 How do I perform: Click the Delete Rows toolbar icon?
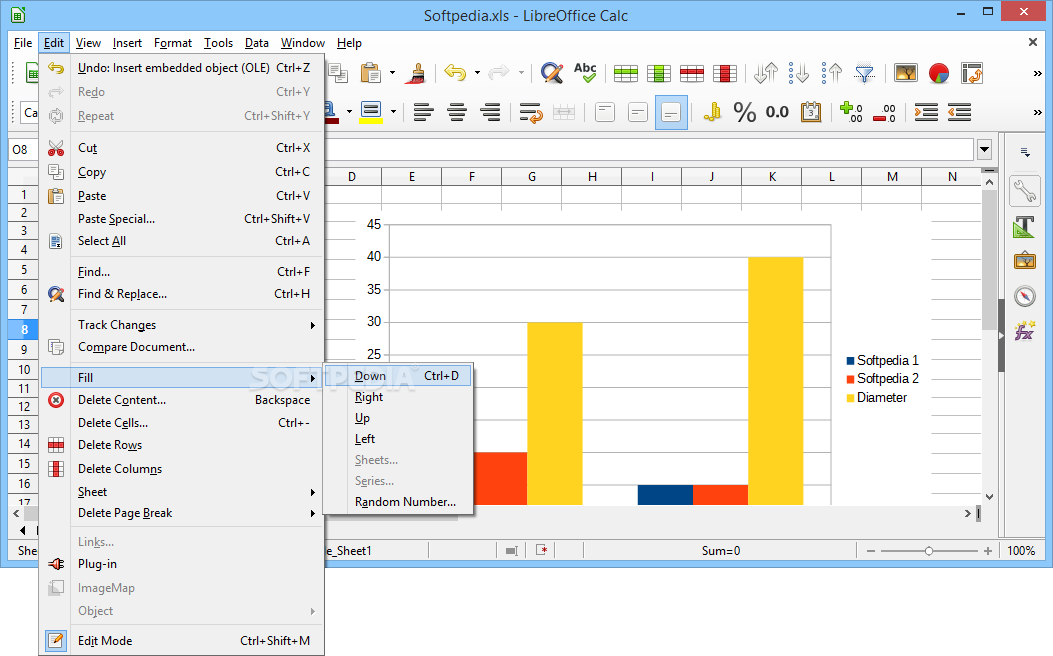coord(691,73)
